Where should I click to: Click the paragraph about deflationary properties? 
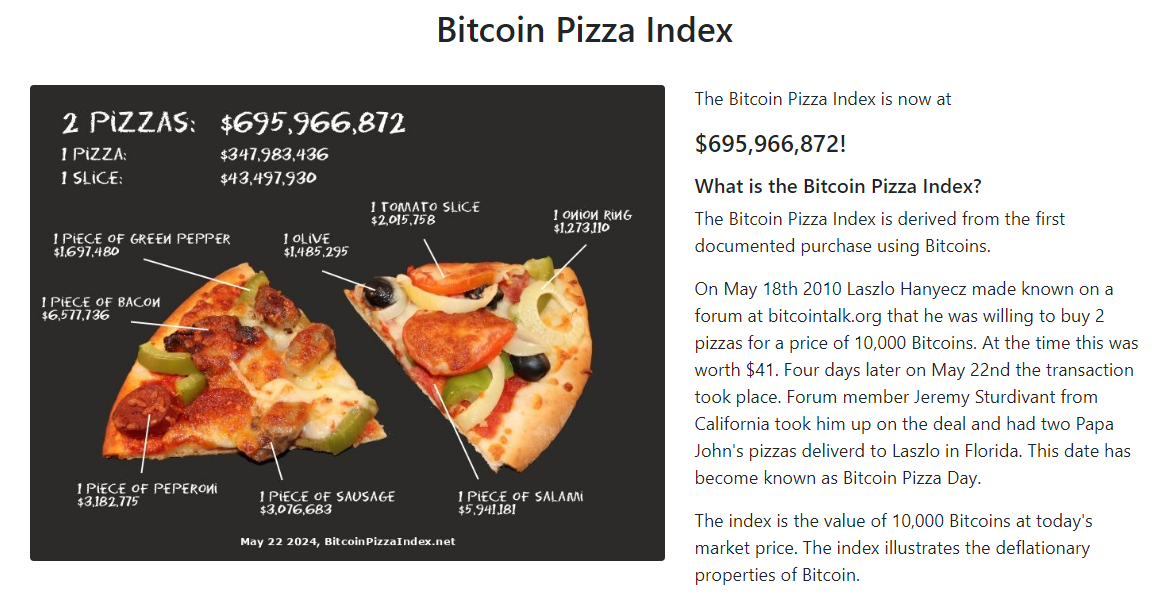tap(893, 548)
